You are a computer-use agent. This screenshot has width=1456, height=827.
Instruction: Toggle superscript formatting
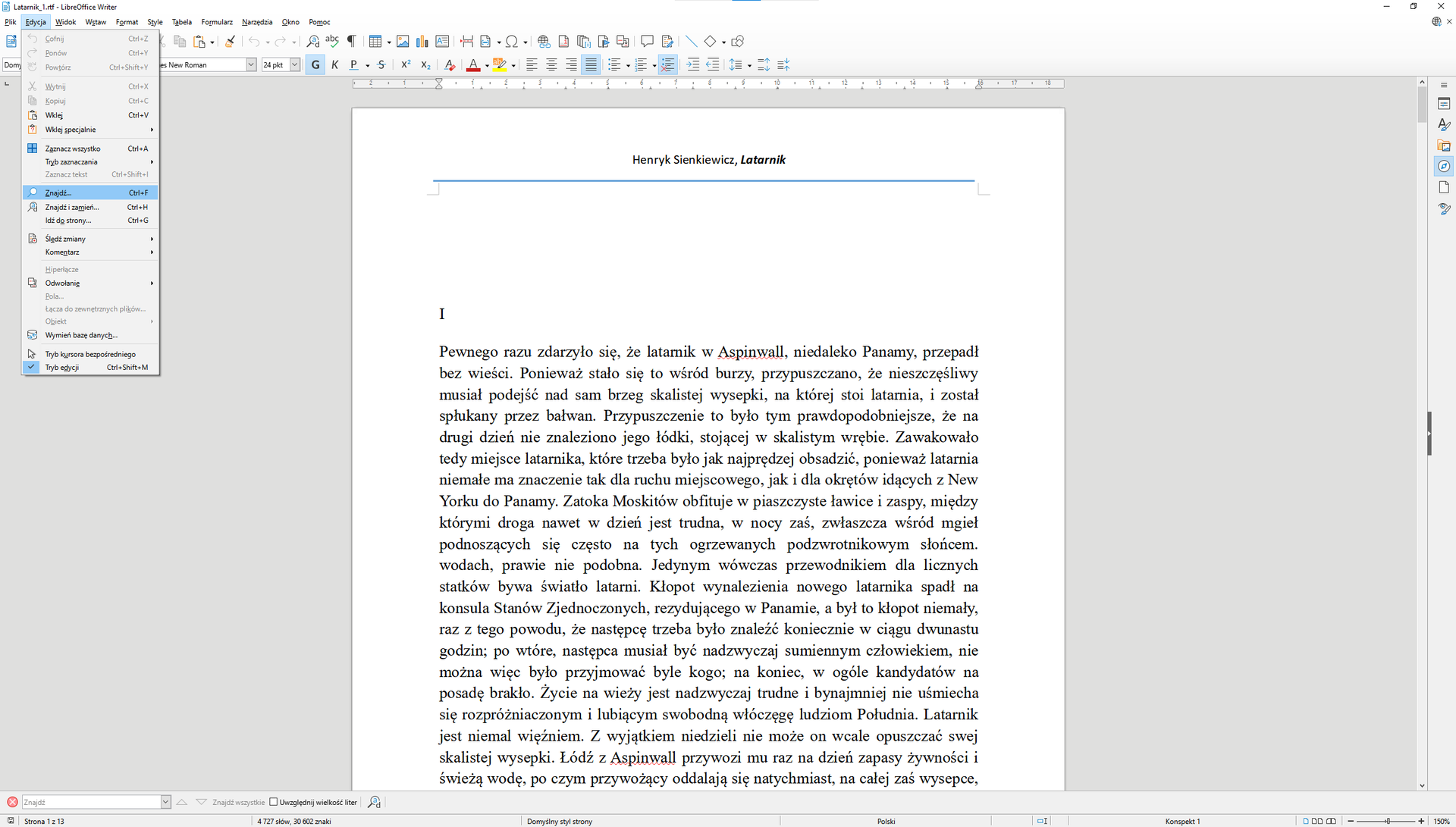406,65
